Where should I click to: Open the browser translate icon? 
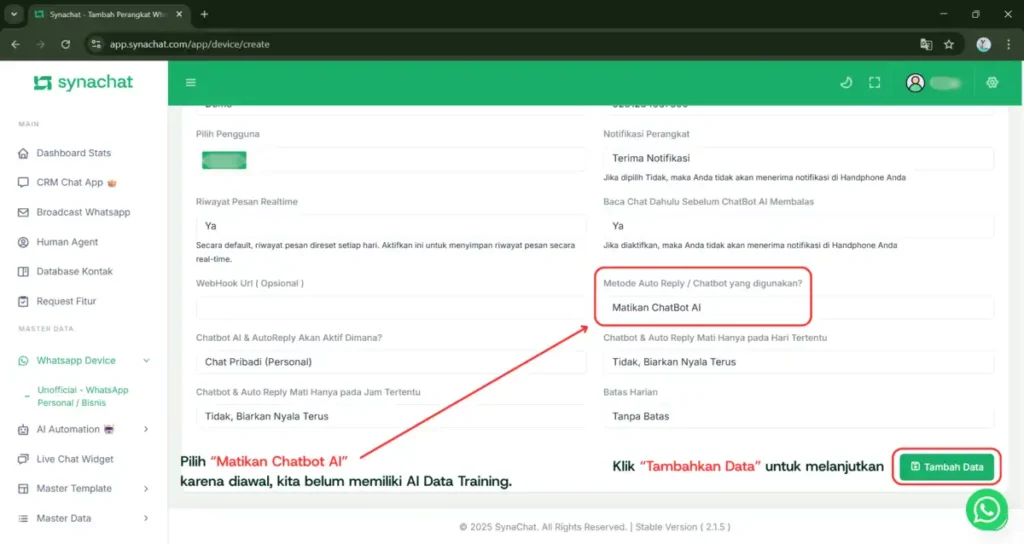coord(926,44)
